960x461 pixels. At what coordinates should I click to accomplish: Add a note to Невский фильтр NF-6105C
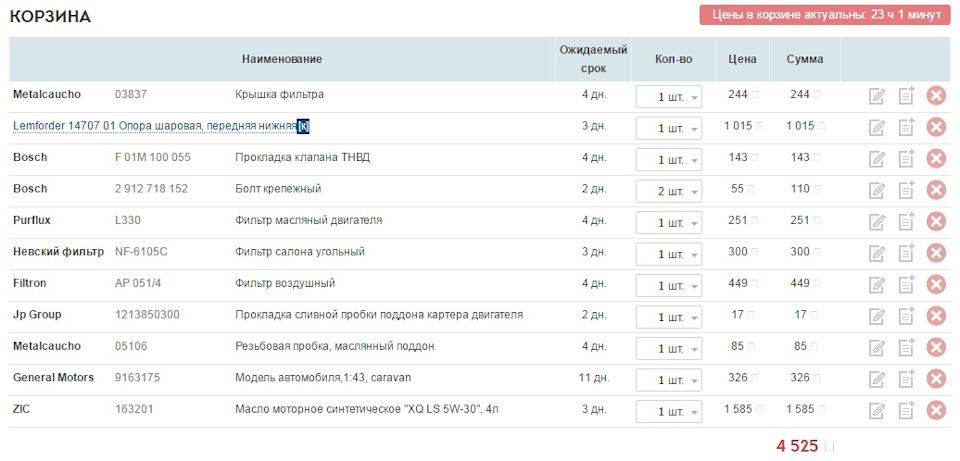click(906, 253)
